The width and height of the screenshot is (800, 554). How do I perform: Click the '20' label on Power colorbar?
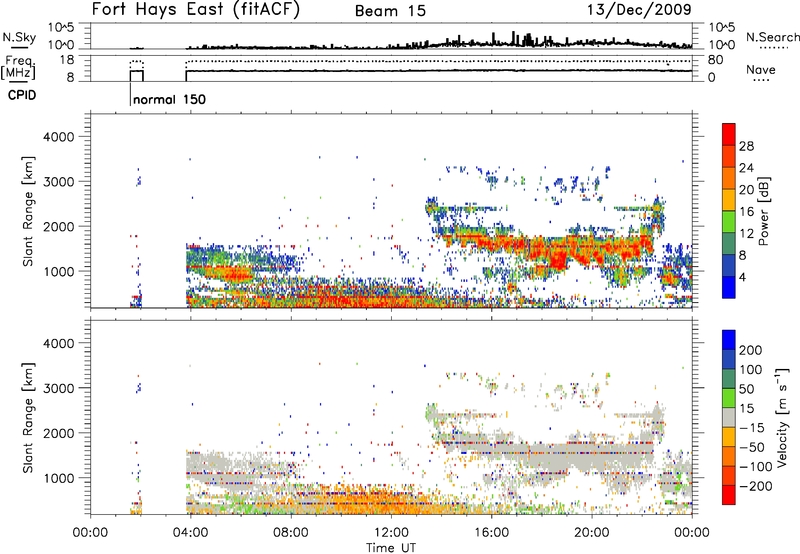coord(746,190)
